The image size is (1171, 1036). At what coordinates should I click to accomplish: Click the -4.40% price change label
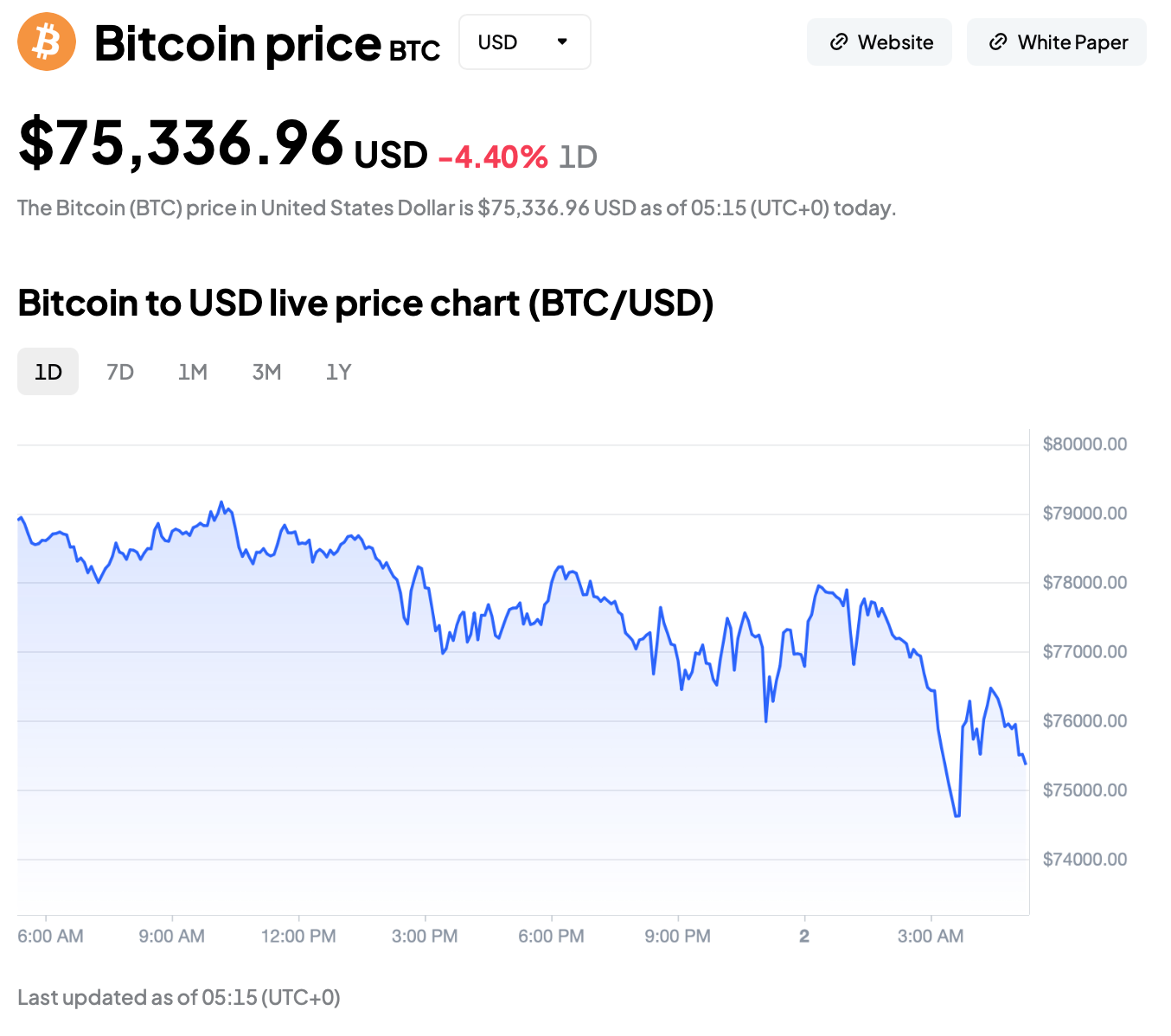(x=493, y=157)
